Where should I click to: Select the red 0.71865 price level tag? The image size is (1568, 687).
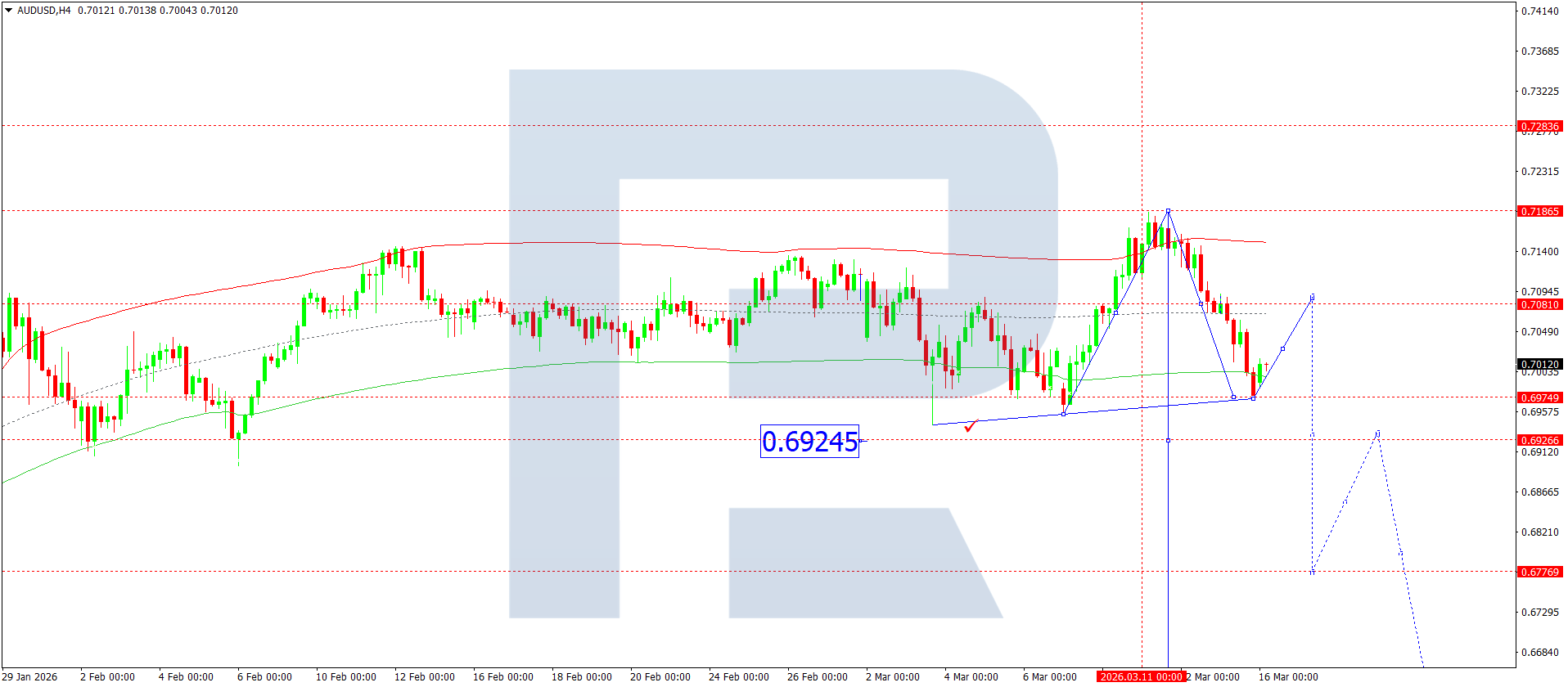pyautogui.click(x=1539, y=211)
